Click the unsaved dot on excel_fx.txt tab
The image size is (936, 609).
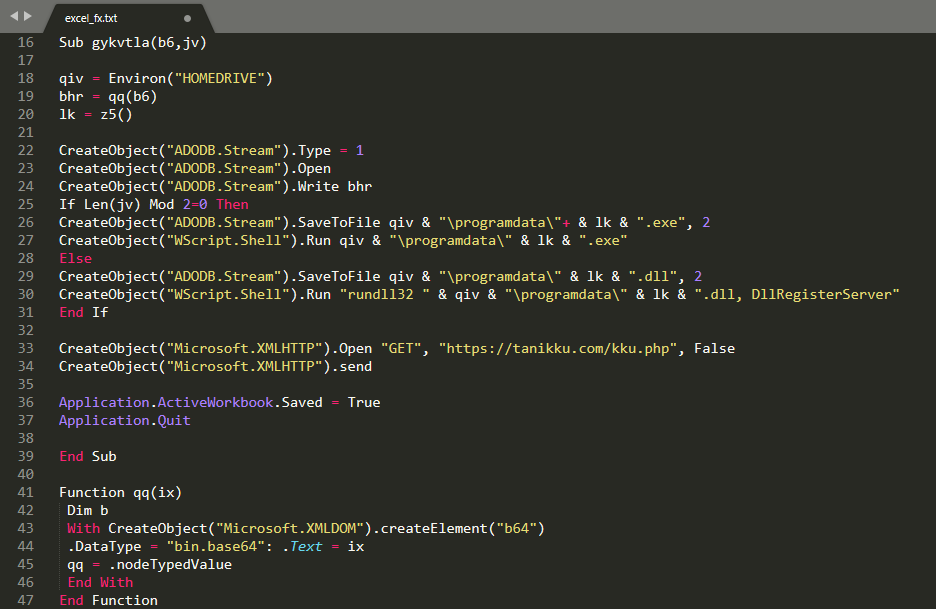point(187,19)
